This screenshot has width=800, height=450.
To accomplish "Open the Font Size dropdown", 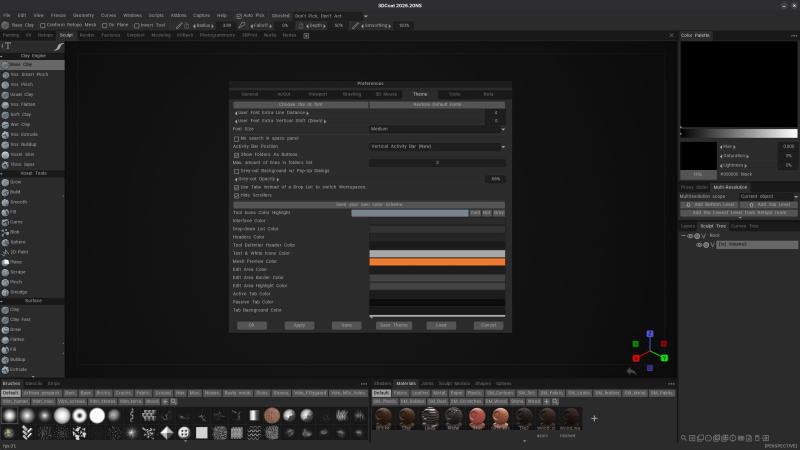I will pos(437,129).
